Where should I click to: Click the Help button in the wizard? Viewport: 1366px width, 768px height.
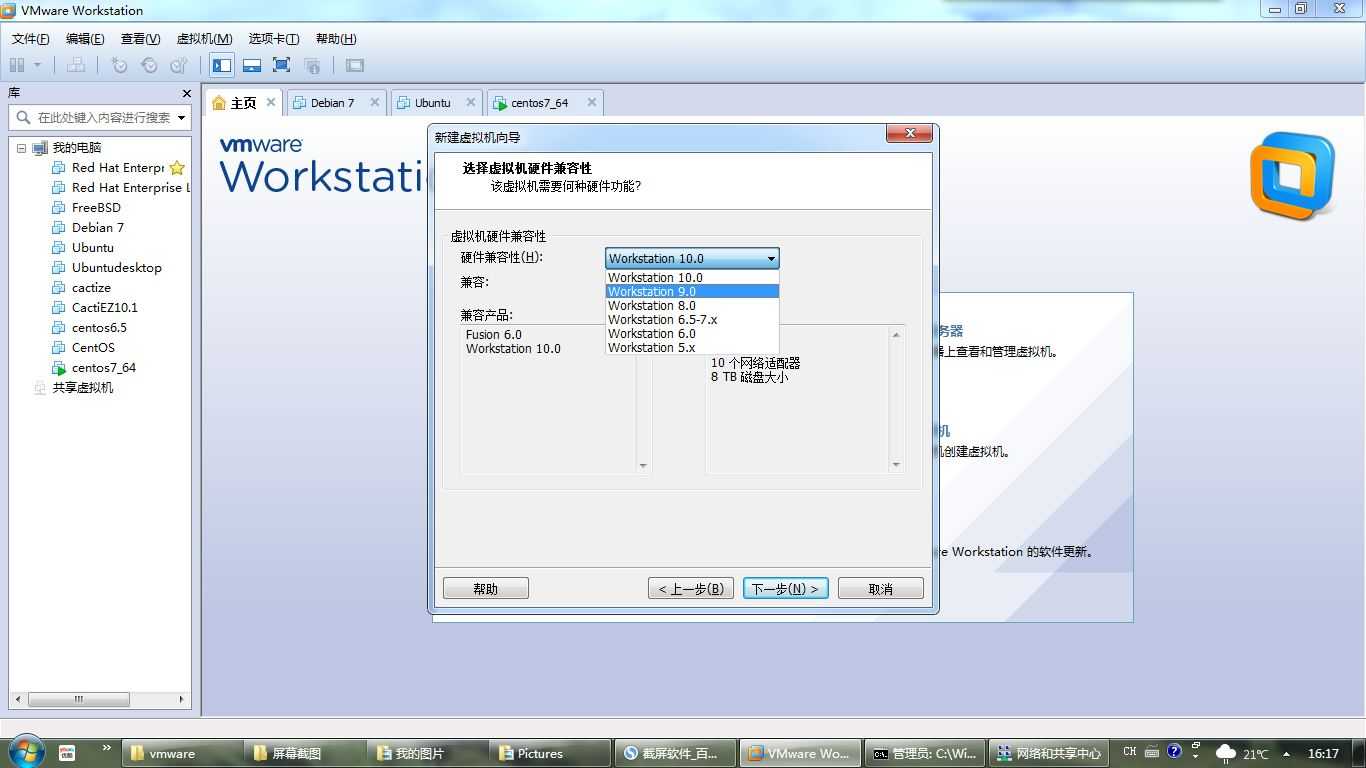[x=486, y=589]
